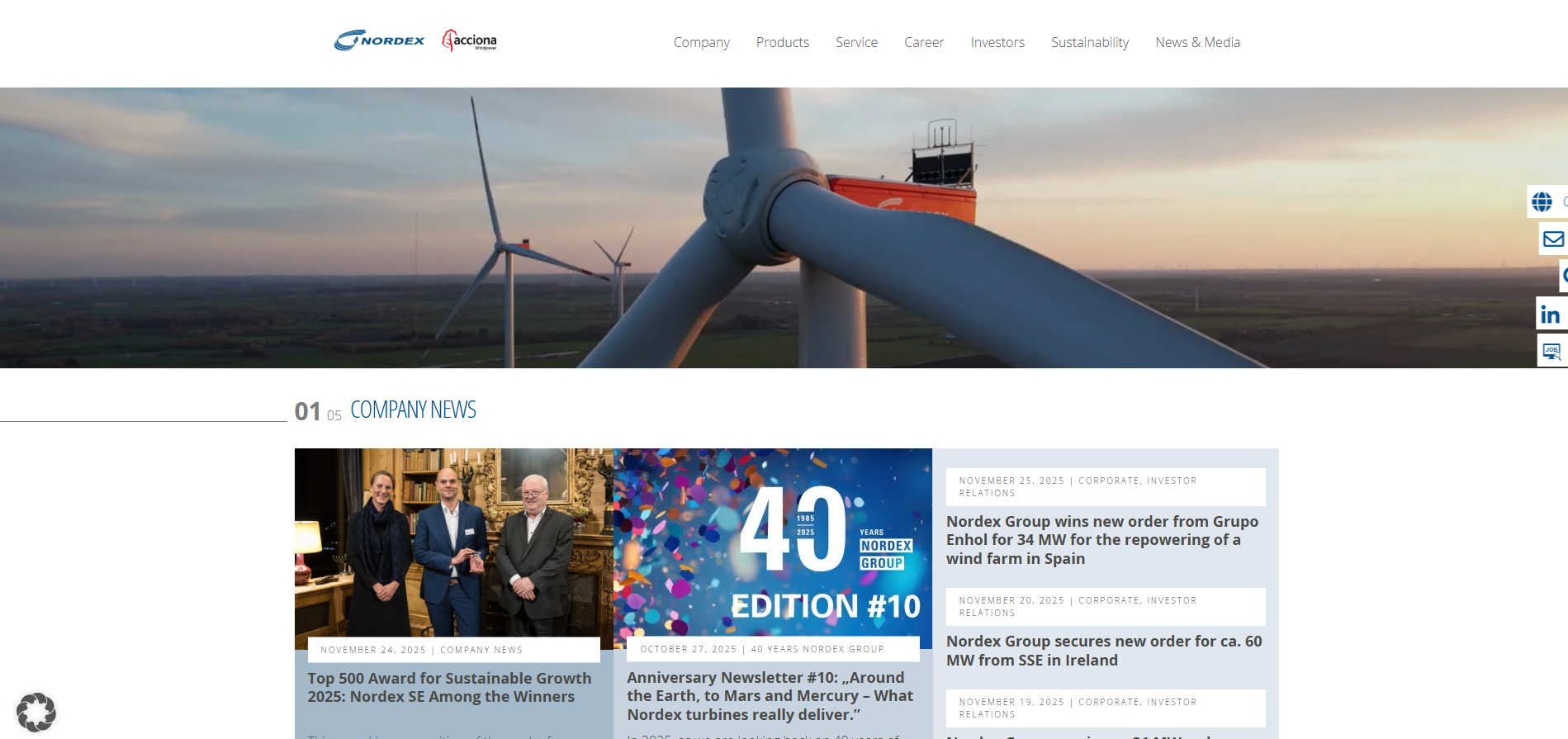Click the award ceremony photo thumbnail
1568x739 pixels.
pos(453,542)
